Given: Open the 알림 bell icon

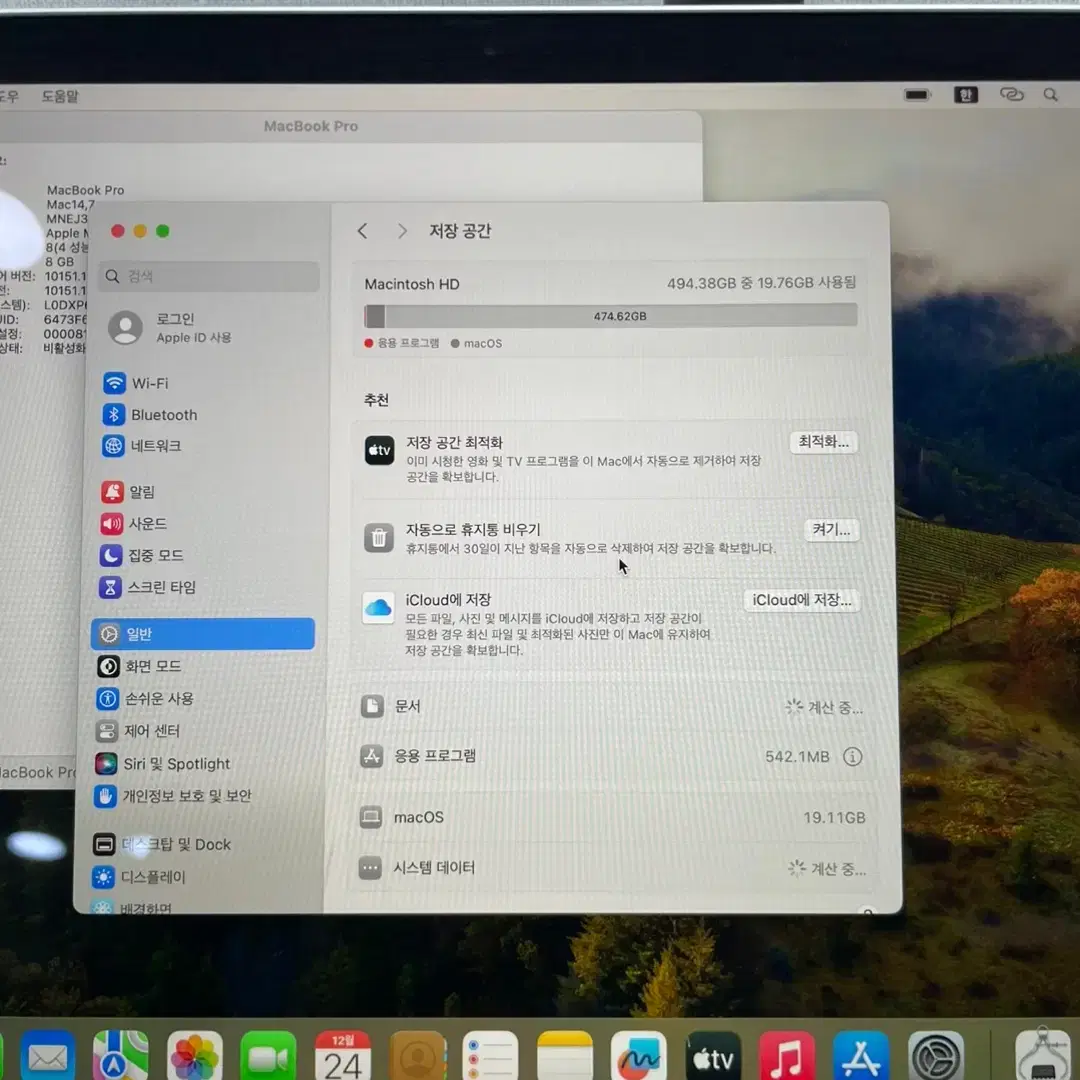Looking at the screenshot, I should tap(112, 492).
